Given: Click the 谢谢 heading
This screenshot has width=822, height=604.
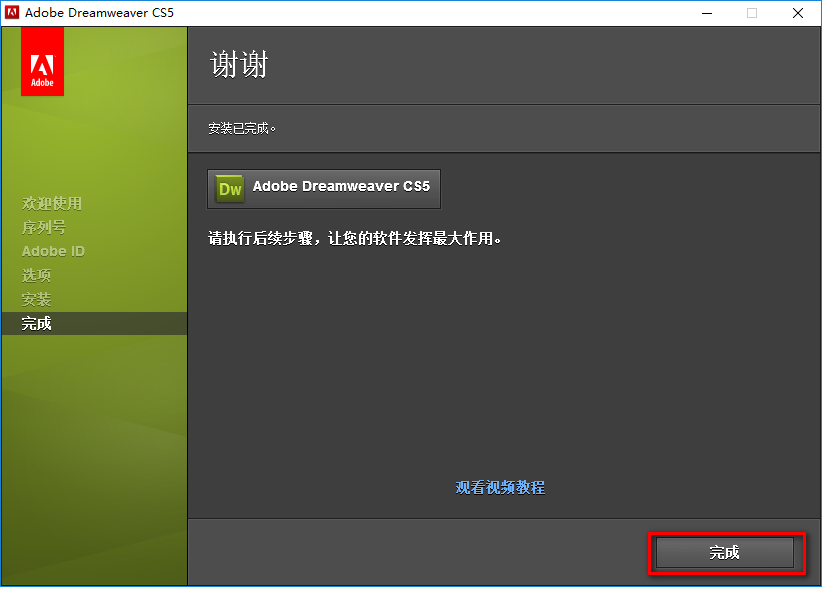Looking at the screenshot, I should (x=239, y=65).
